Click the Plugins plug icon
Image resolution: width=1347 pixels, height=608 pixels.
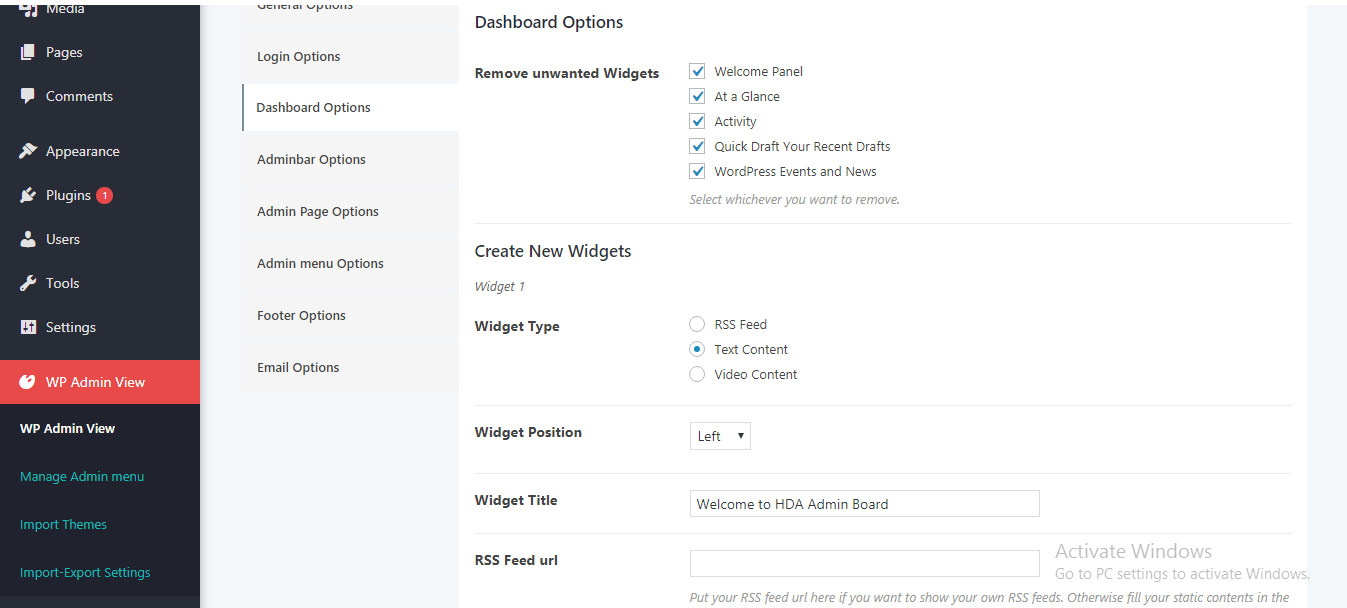point(28,195)
